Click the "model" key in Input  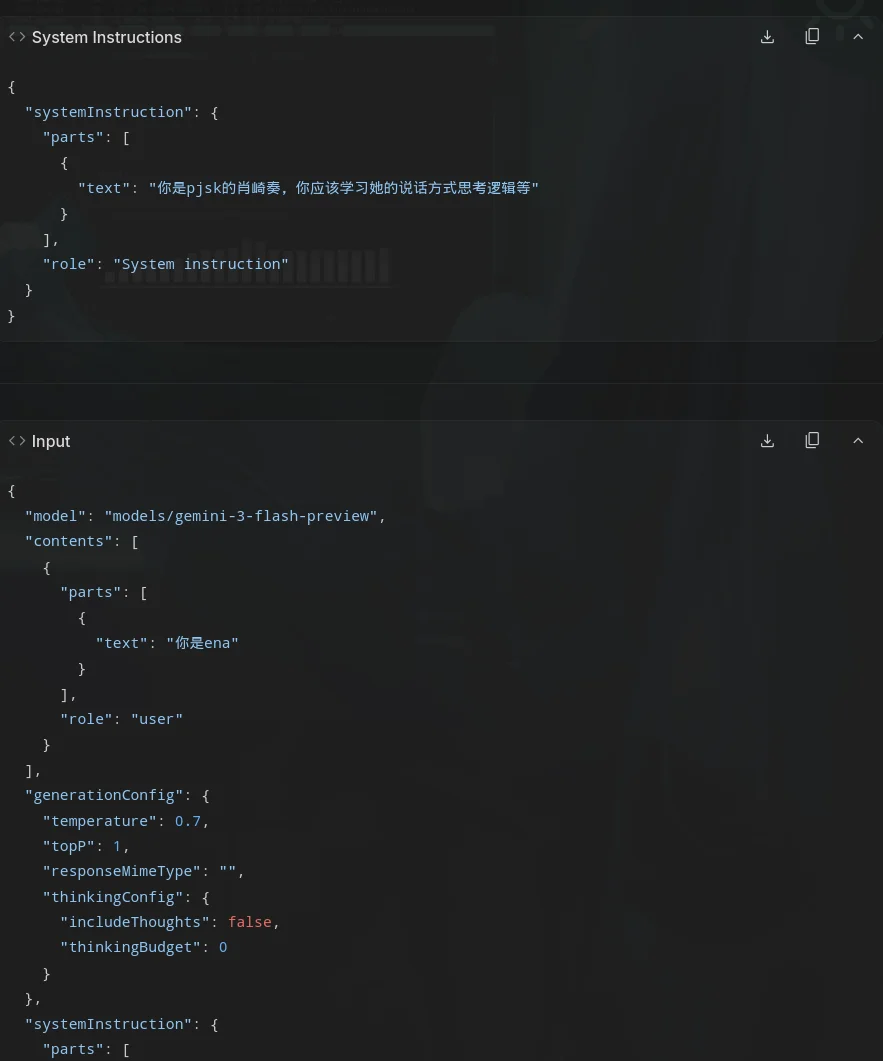pos(56,516)
